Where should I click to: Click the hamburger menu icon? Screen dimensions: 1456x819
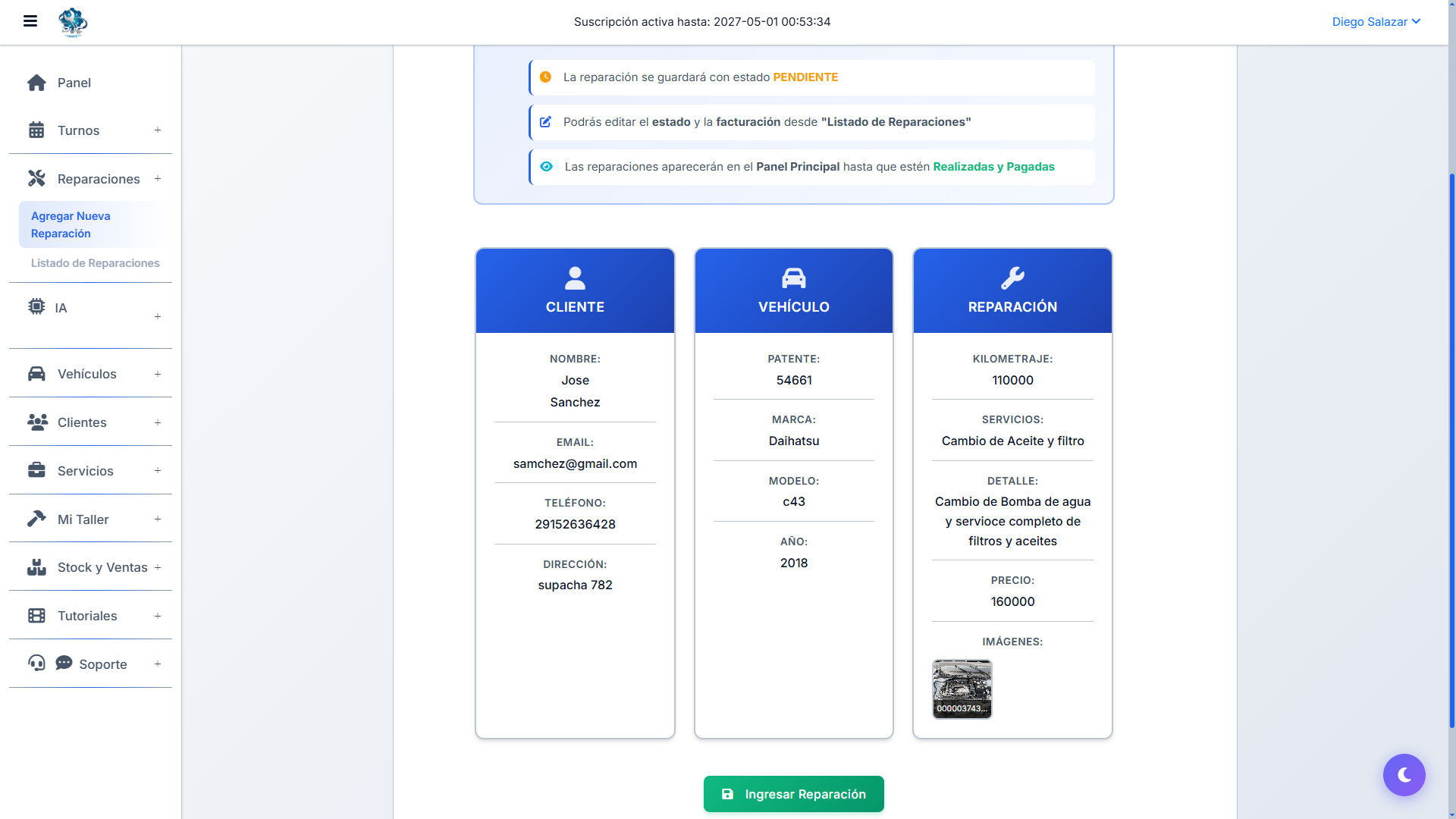tap(30, 21)
